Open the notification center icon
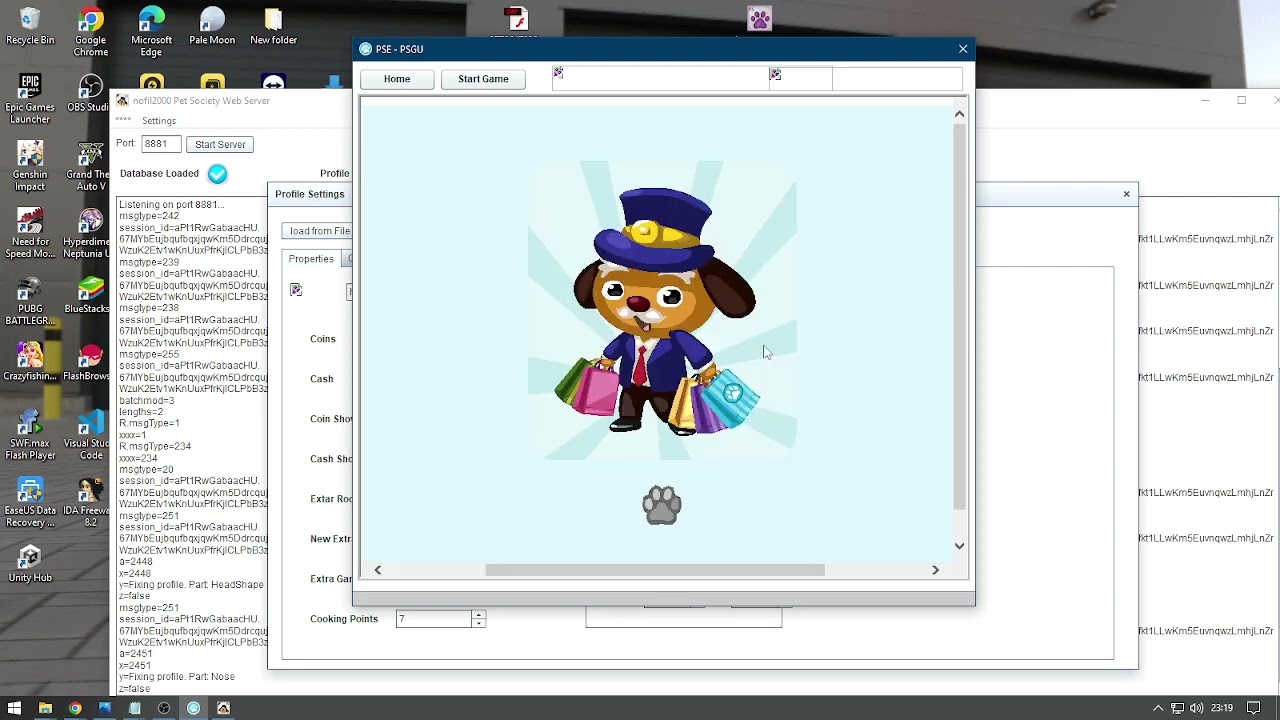This screenshot has width=1280, height=720. [1253, 708]
